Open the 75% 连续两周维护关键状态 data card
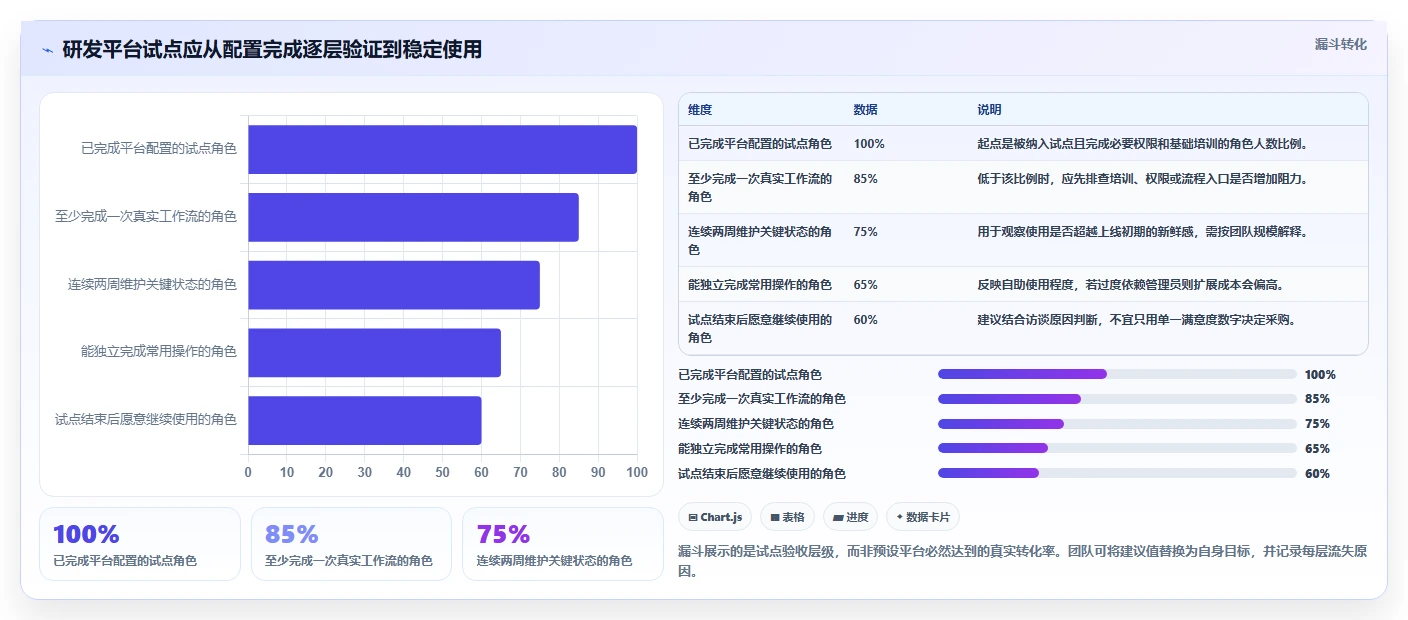1408x620 pixels. [x=563, y=544]
